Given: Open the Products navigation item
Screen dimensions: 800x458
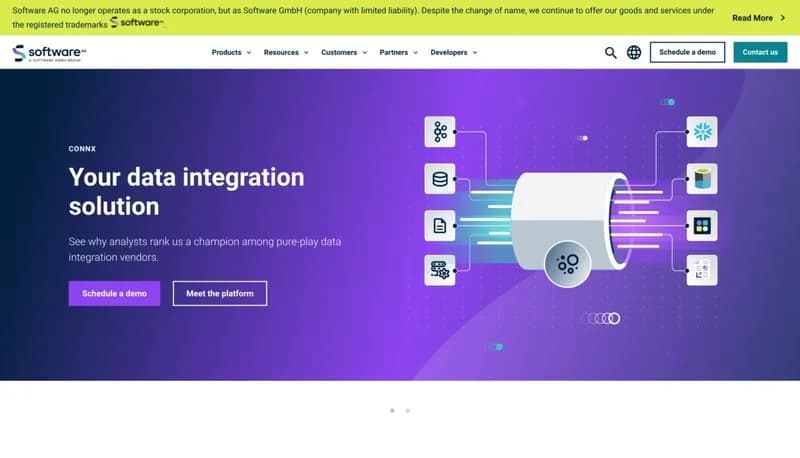Looking at the screenshot, I should click(227, 53).
